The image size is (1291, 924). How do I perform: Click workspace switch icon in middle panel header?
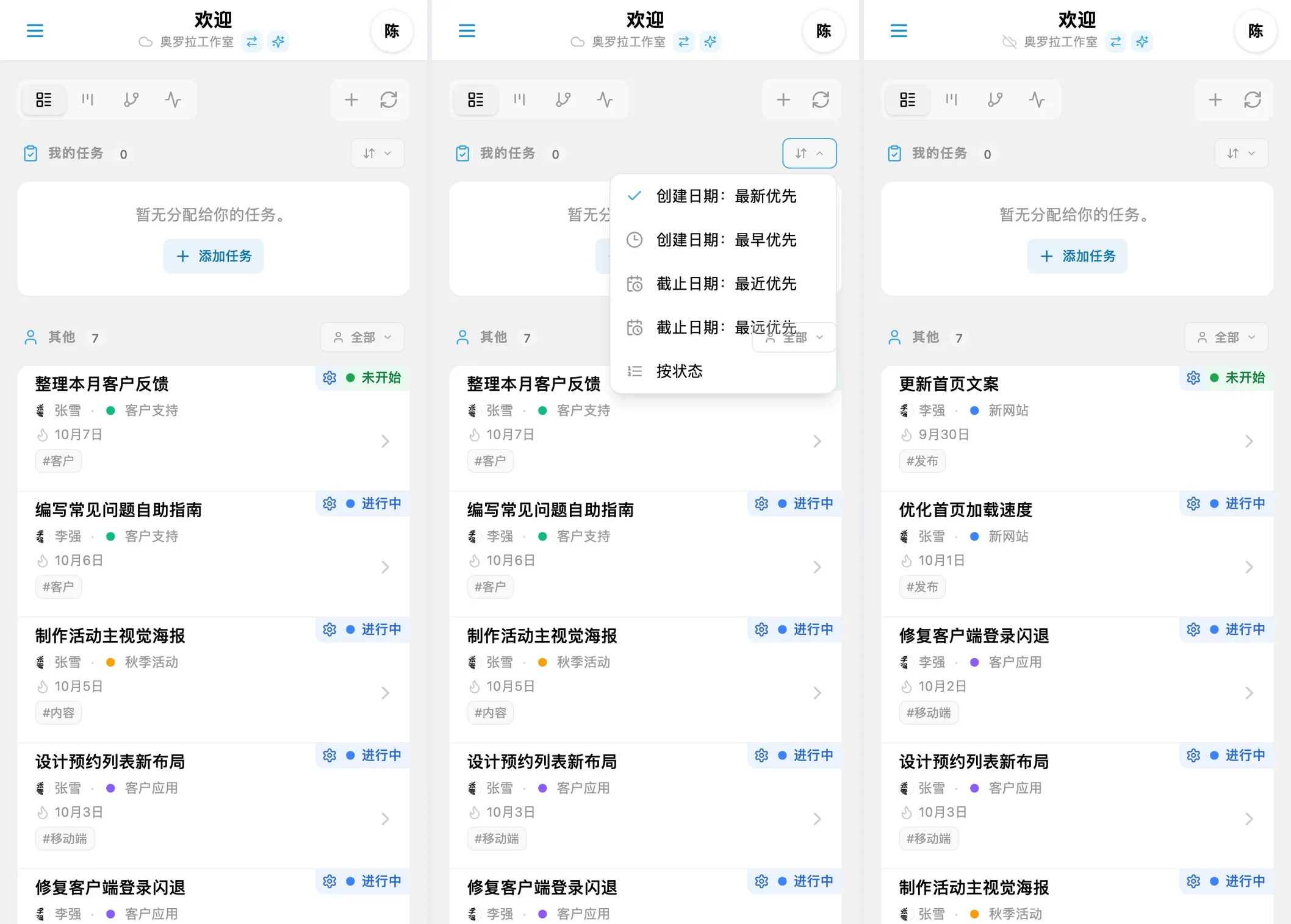[683, 41]
